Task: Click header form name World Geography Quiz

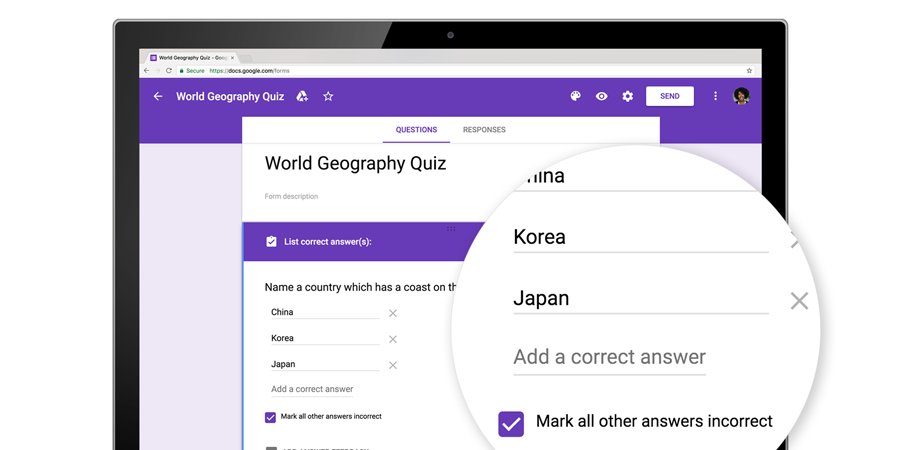Action: [230, 96]
